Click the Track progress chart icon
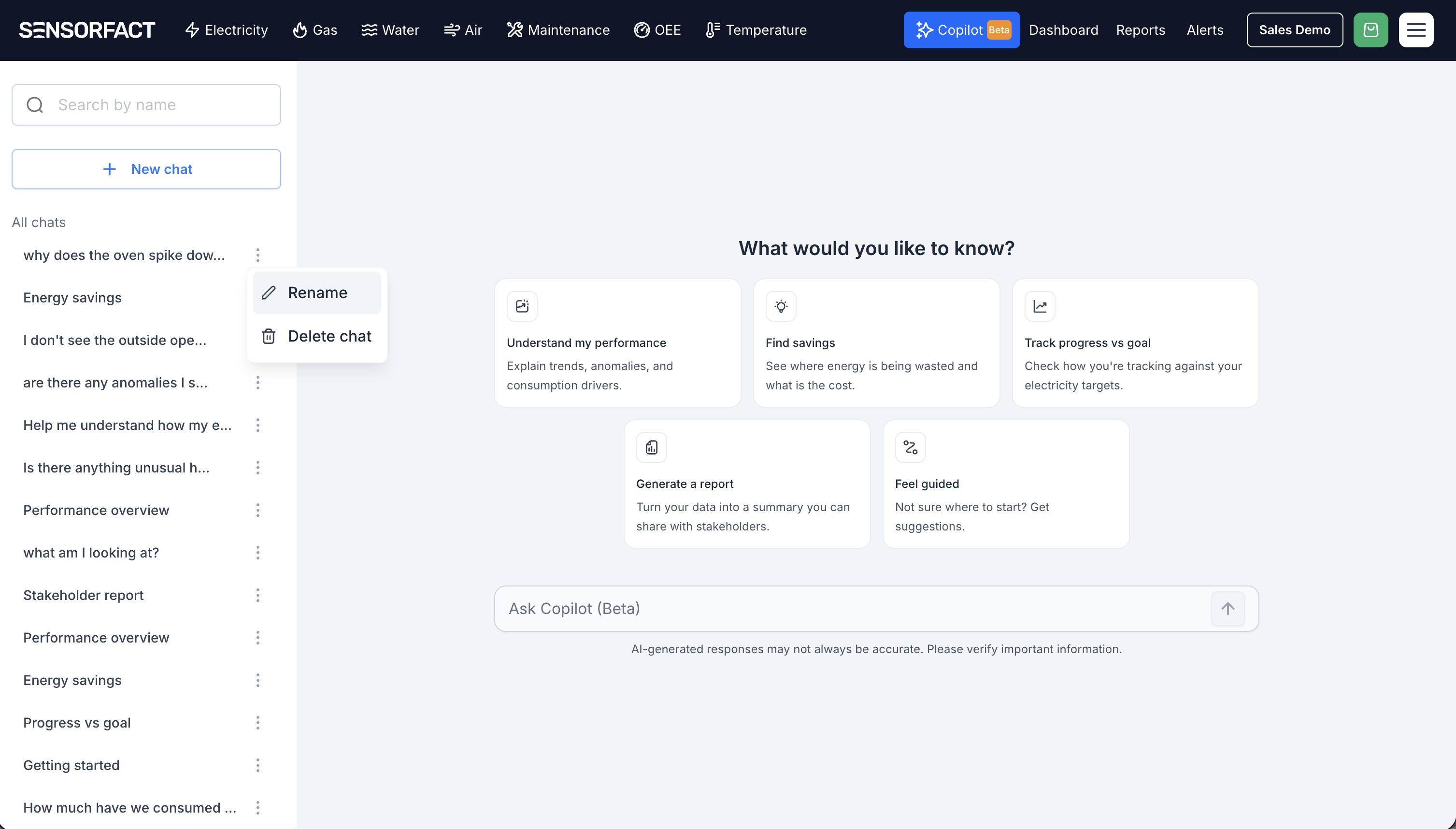 coord(1040,306)
